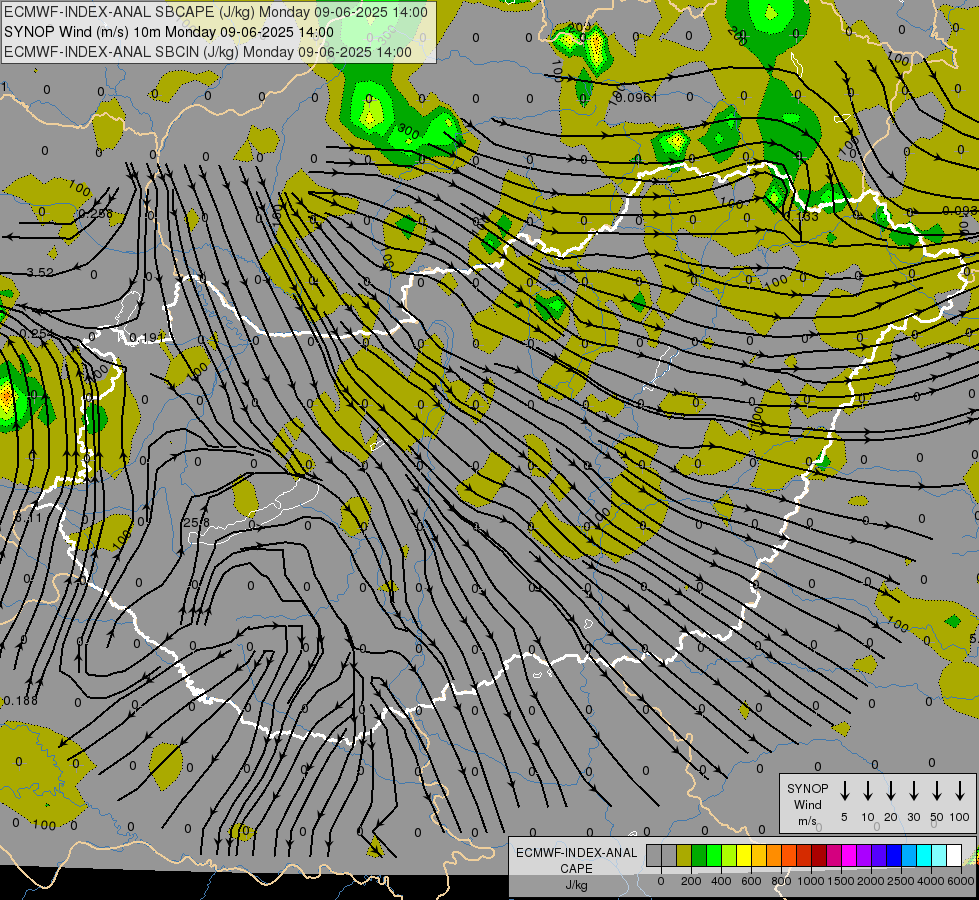Click the SYNOP Wind 10m title line
Screen dimensions: 979x900
pyautogui.click(x=169, y=32)
